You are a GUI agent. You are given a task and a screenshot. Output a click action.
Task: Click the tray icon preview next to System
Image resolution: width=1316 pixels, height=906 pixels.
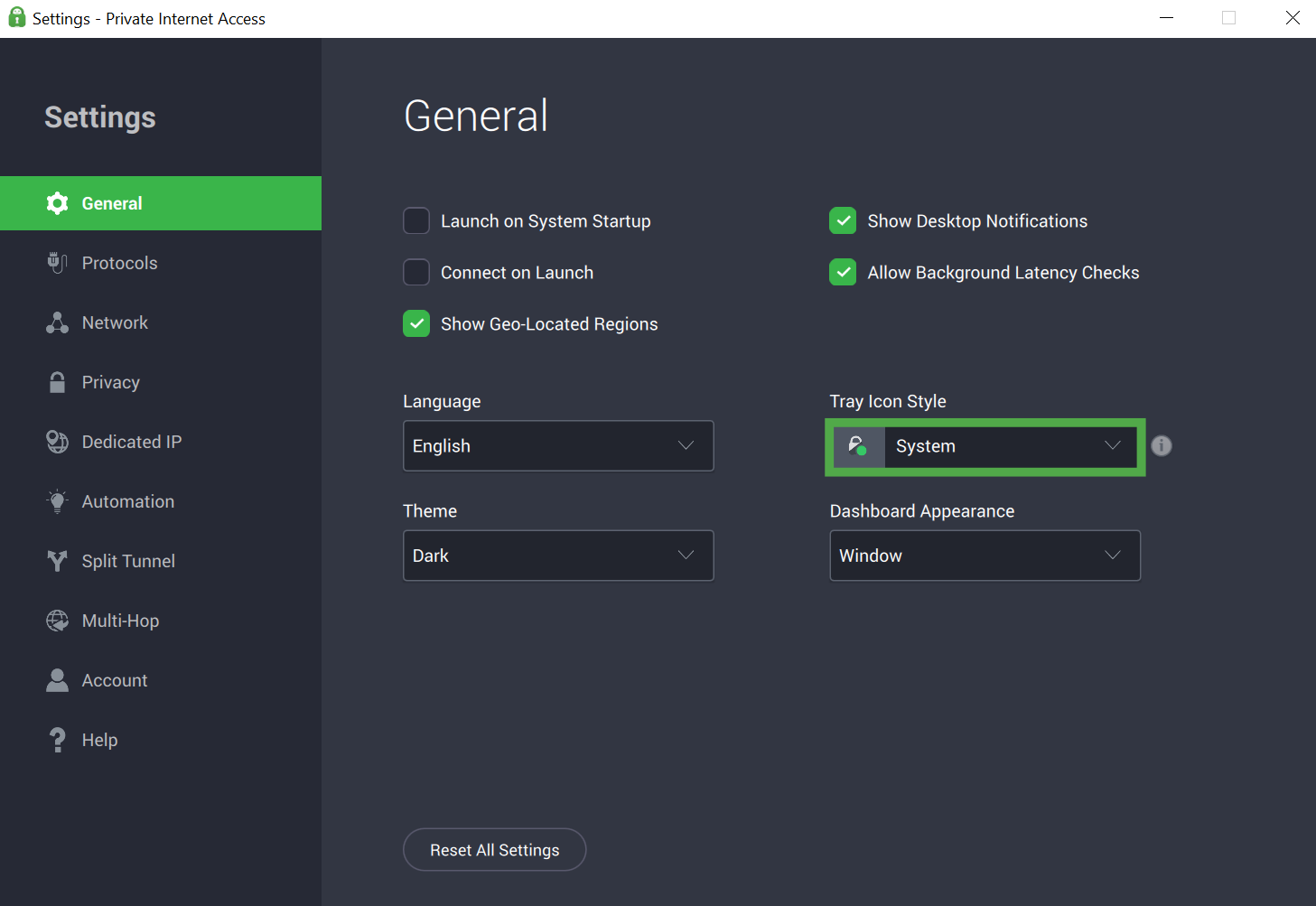pos(858,446)
